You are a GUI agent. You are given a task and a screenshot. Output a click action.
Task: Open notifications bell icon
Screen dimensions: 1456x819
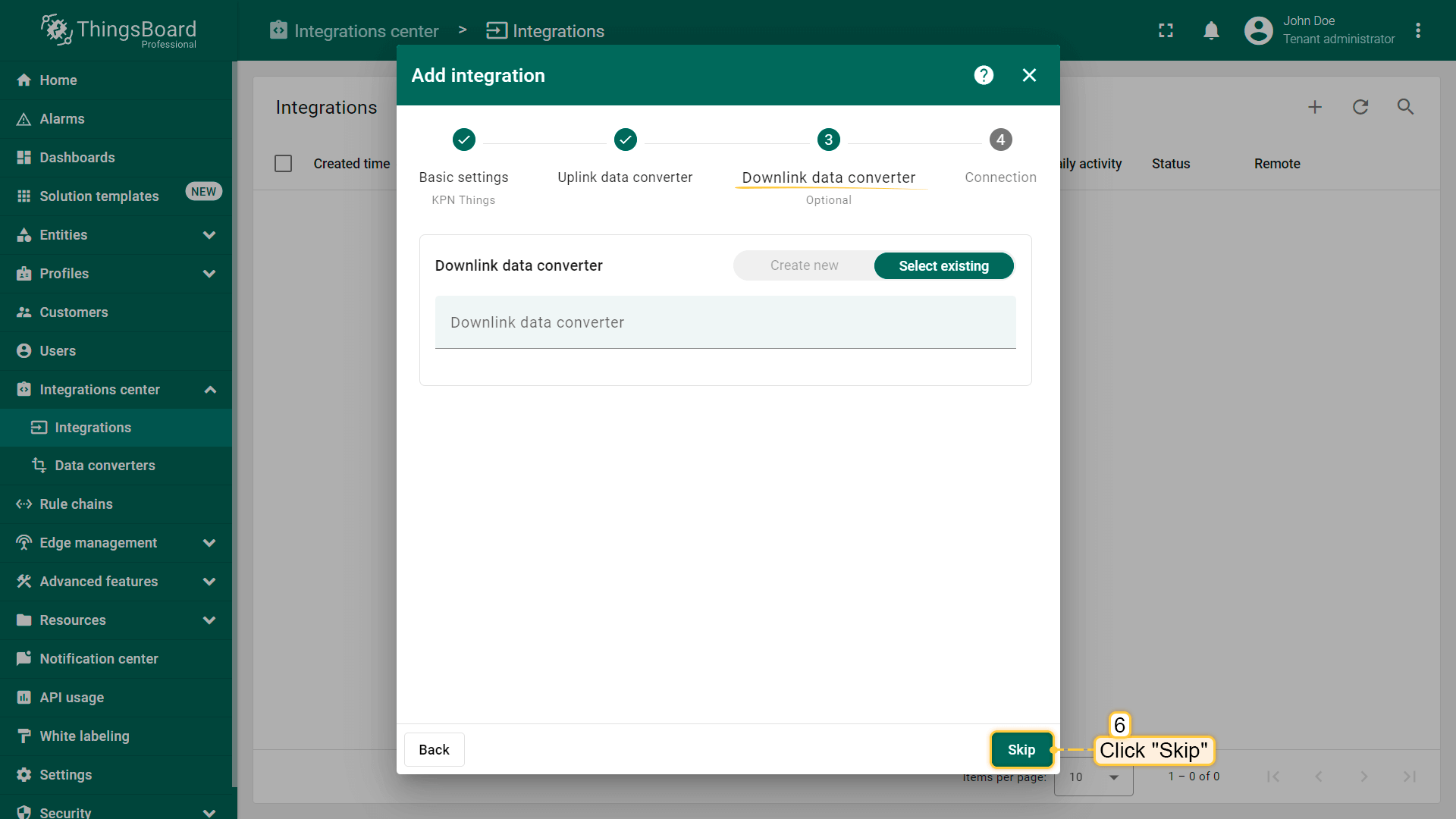click(1211, 31)
